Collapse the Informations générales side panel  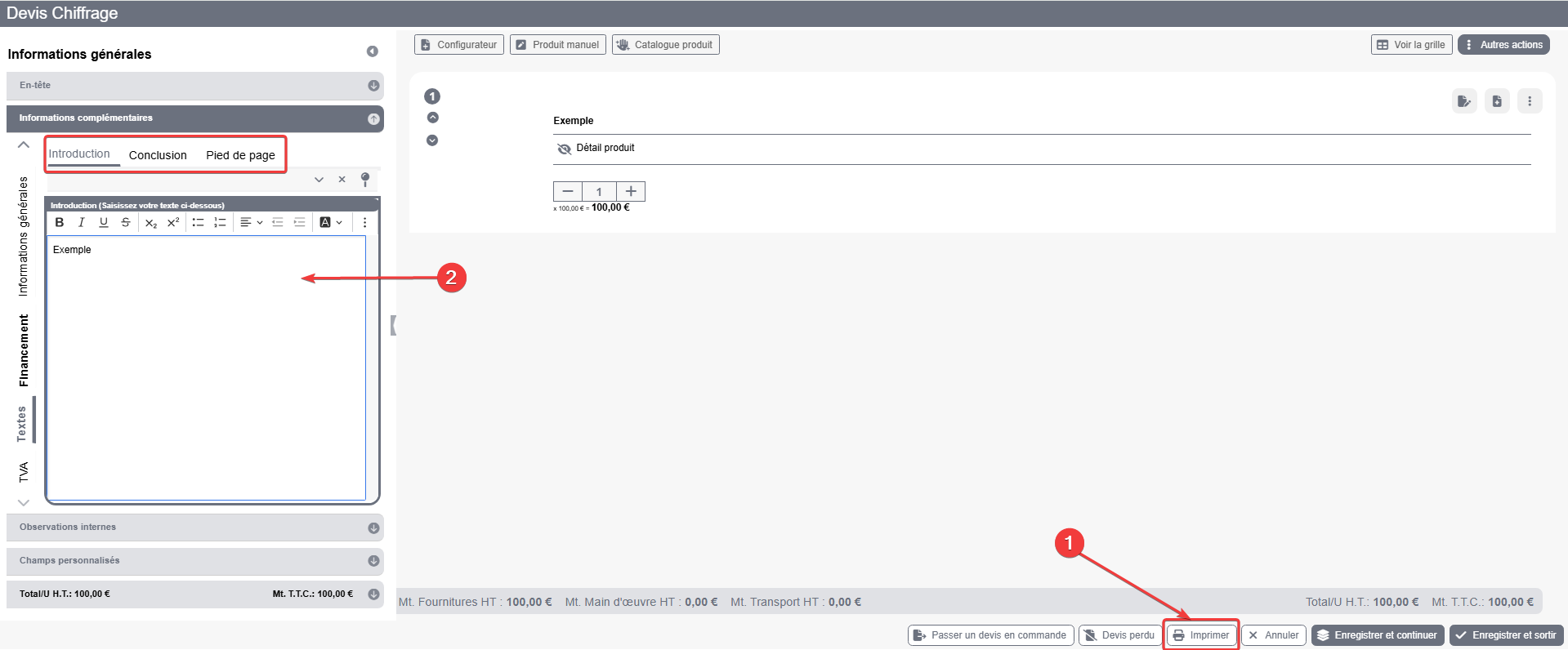[x=373, y=51]
